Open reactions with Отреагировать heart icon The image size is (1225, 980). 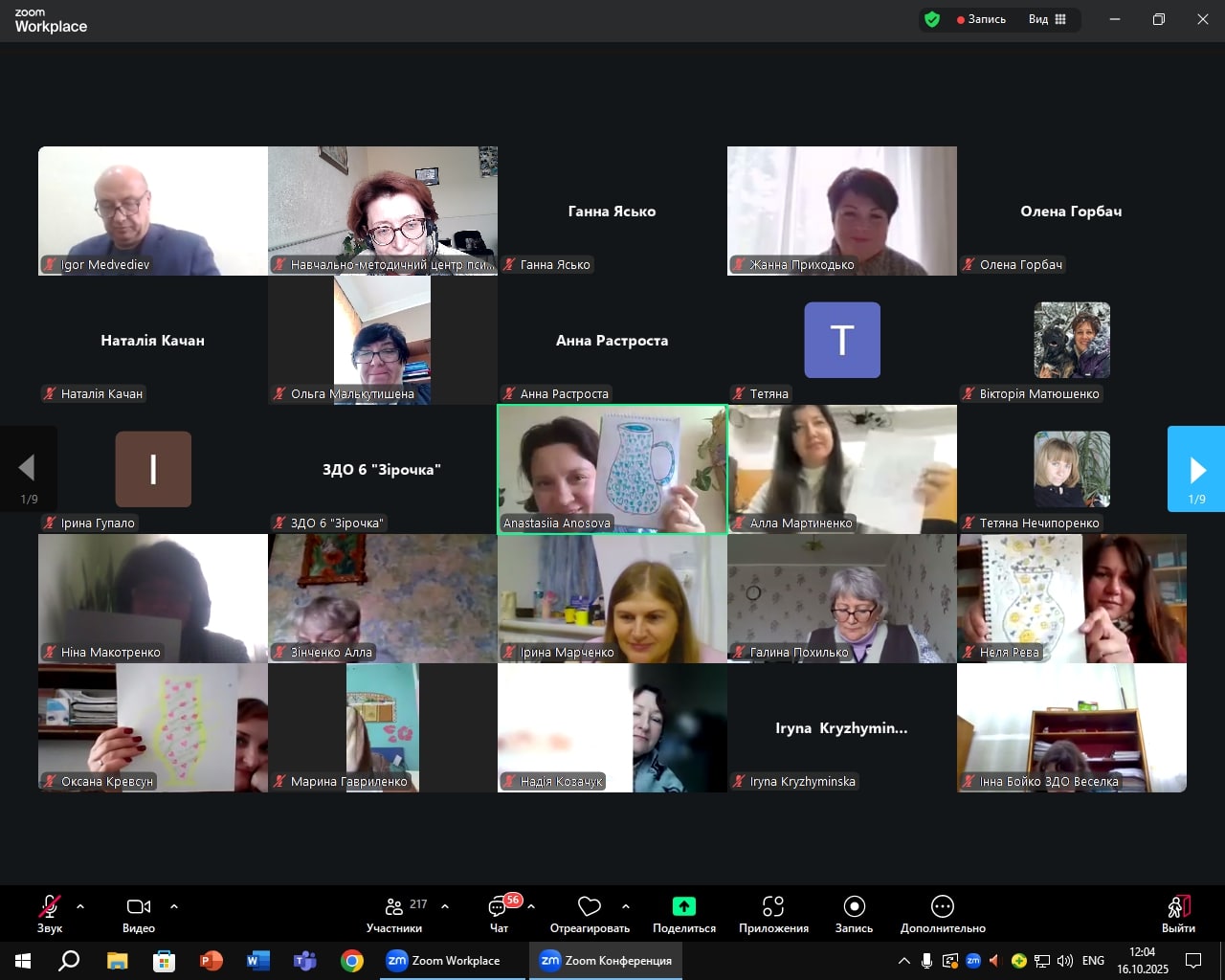pyautogui.click(x=590, y=914)
